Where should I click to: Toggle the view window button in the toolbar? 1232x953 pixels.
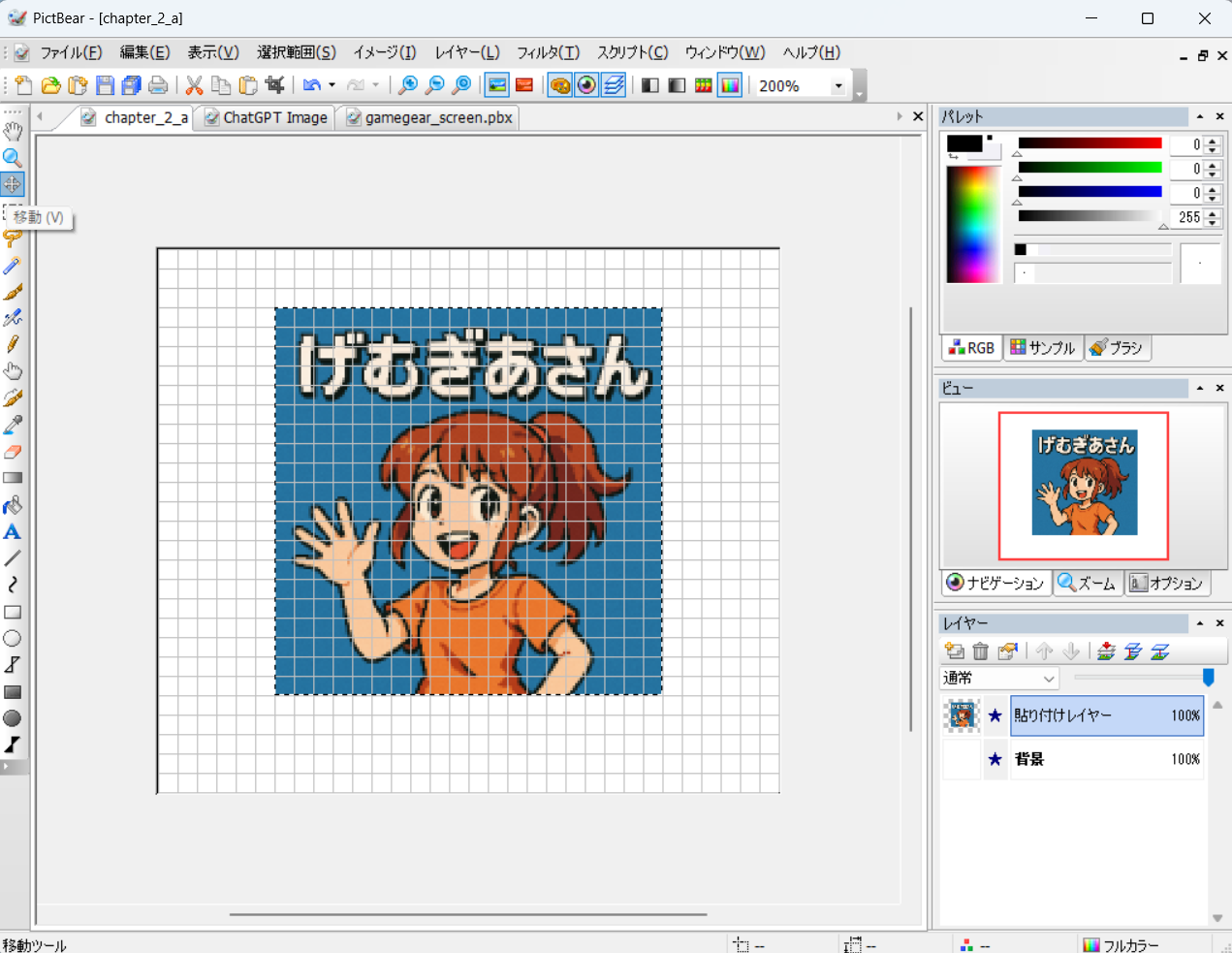click(x=586, y=85)
